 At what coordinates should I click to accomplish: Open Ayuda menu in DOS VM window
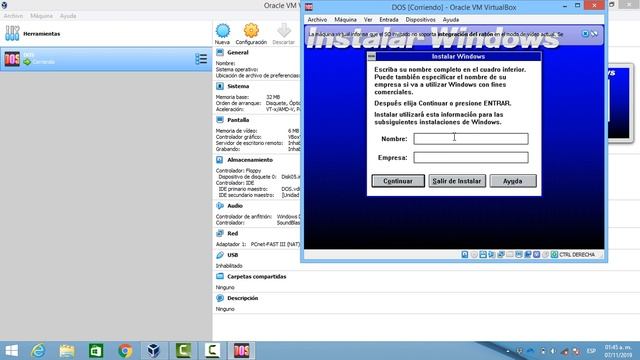click(x=451, y=20)
